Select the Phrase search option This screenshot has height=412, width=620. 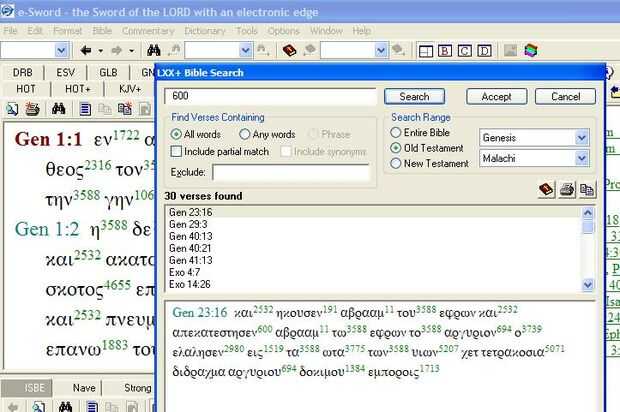pyautogui.click(x=329, y=134)
